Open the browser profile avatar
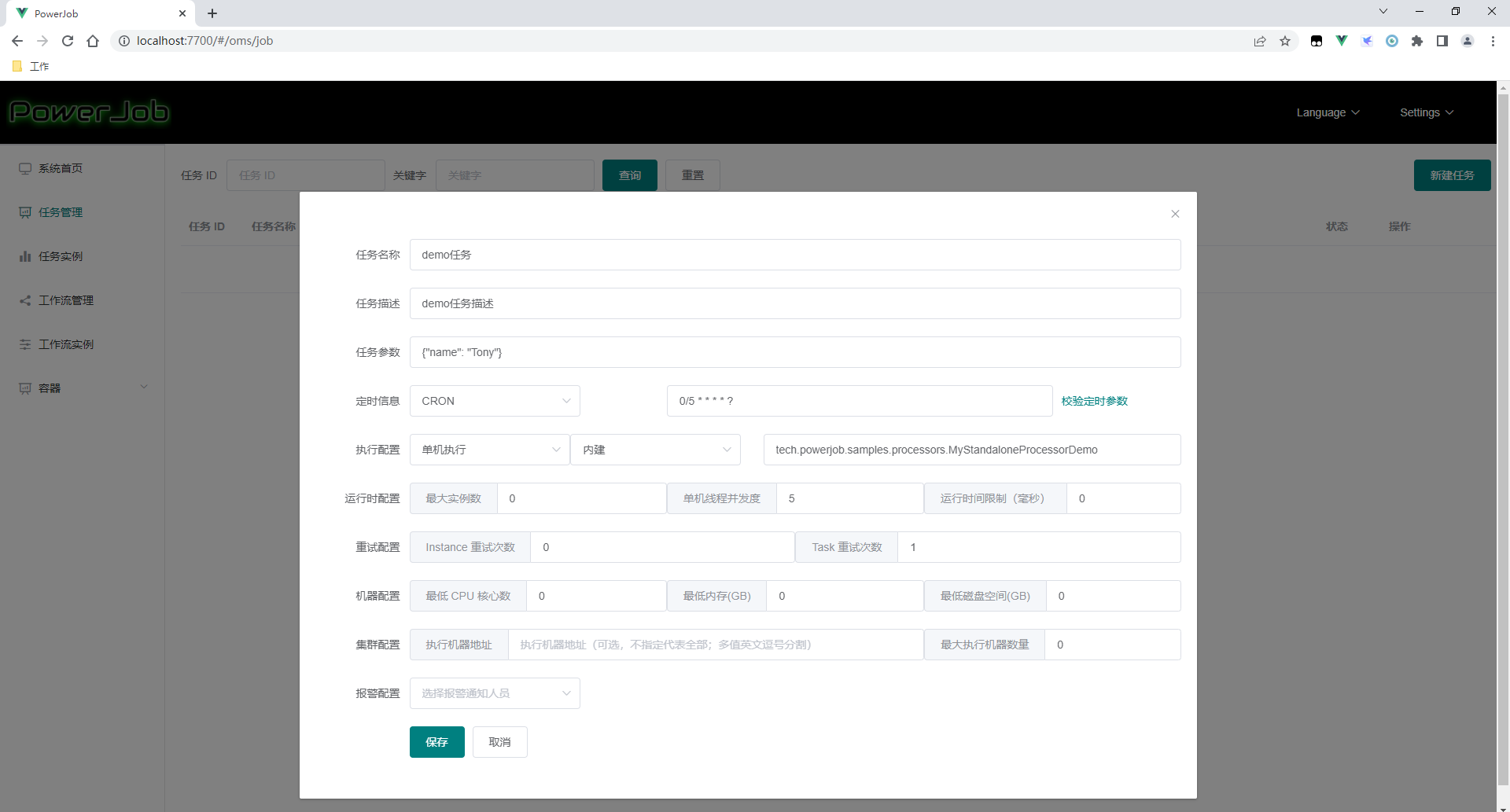This screenshot has width=1510, height=812. tap(1468, 41)
